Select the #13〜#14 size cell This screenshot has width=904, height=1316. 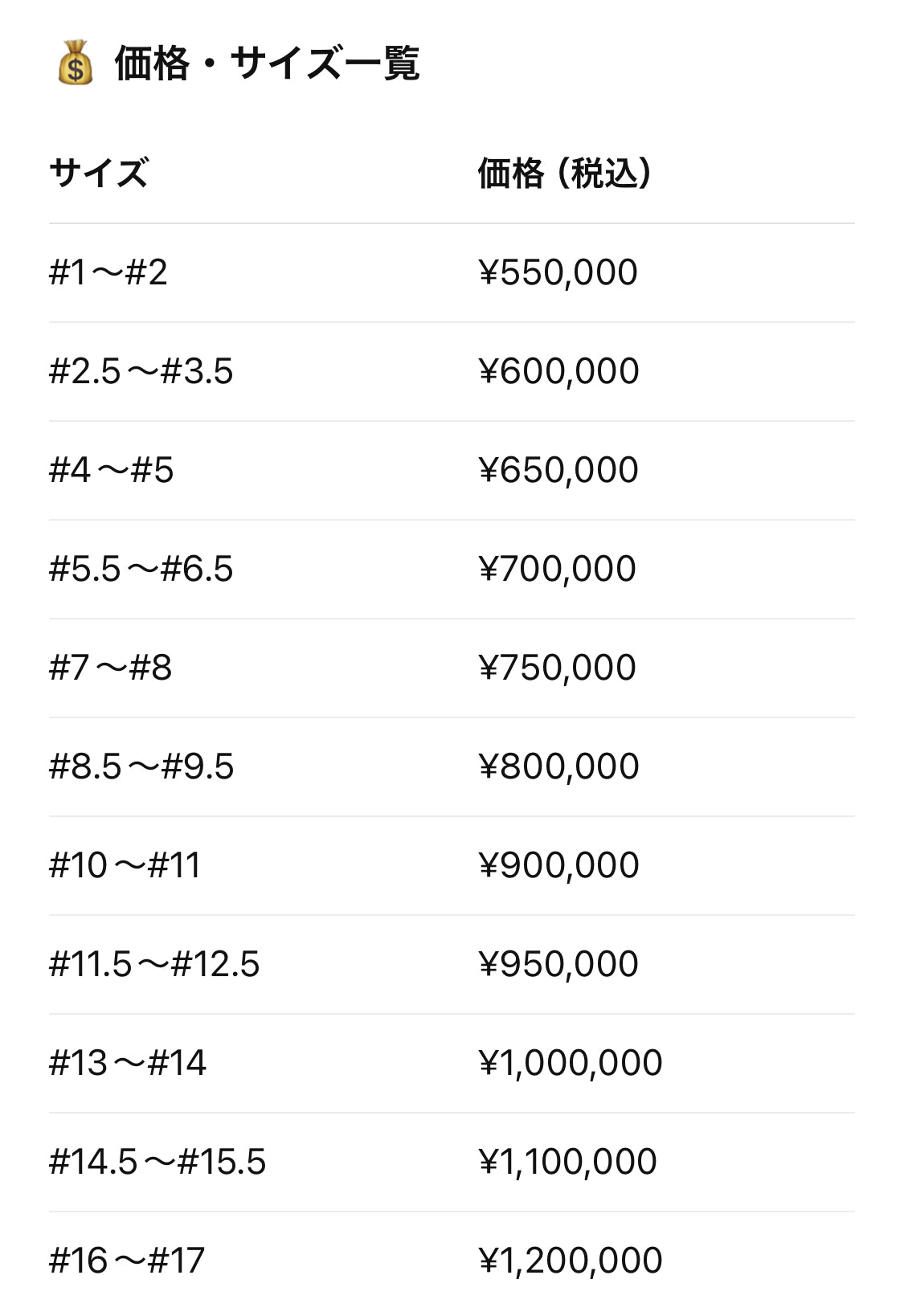[x=128, y=1063]
